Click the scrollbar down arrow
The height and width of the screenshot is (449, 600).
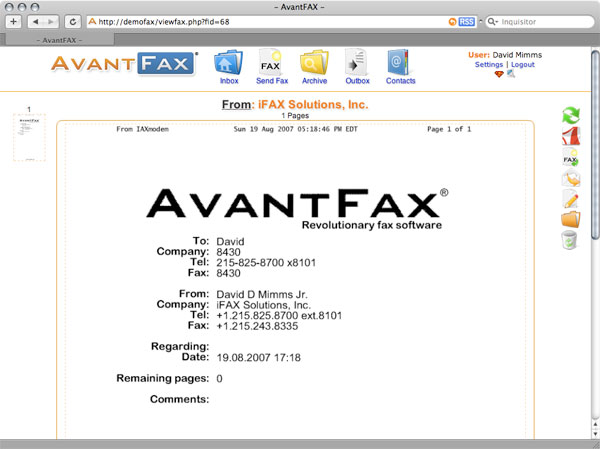pyautogui.click(x=595, y=434)
